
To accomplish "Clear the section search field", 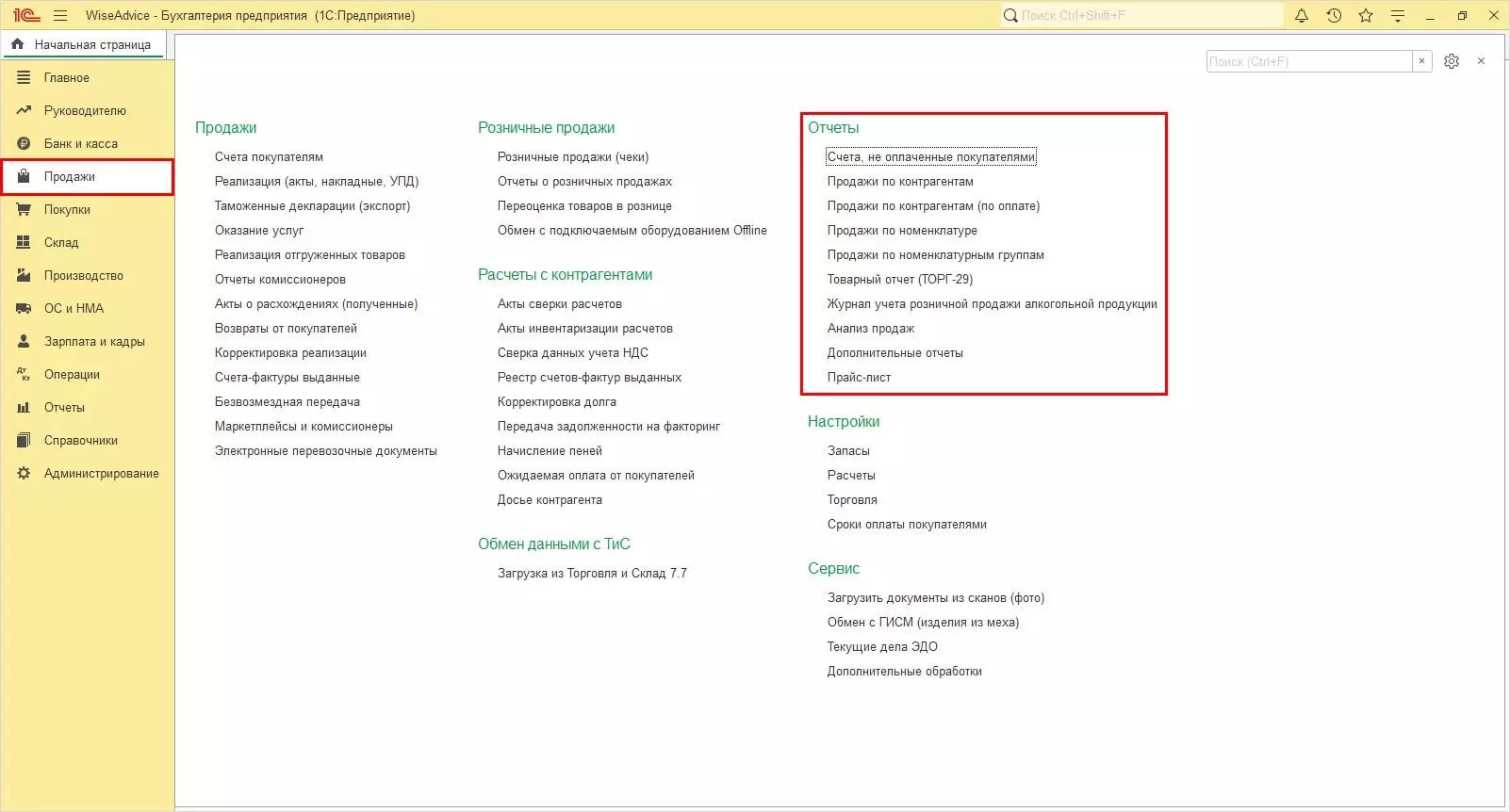I will 1422,61.
